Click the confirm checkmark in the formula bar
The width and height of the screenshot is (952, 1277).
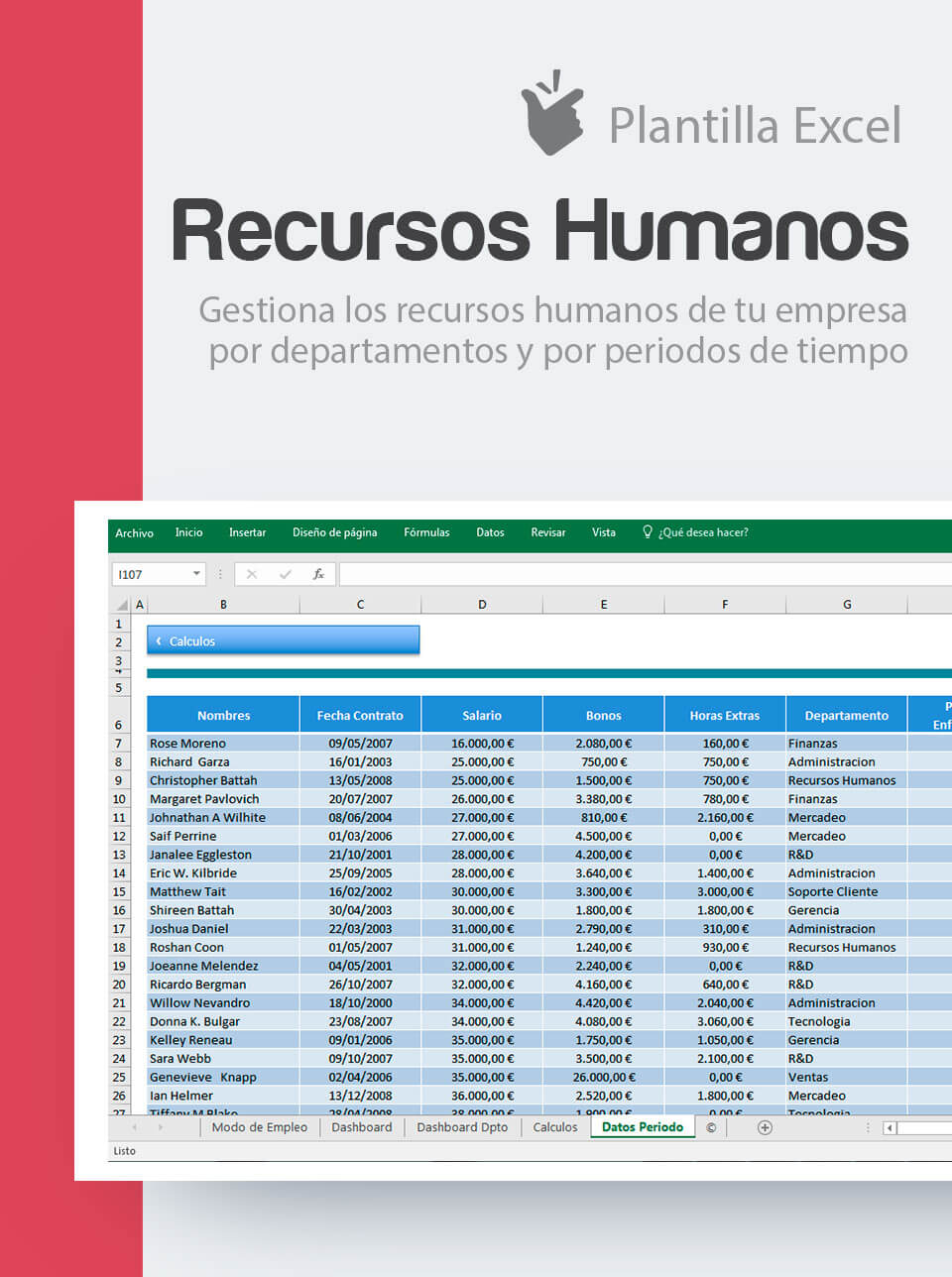tap(285, 574)
